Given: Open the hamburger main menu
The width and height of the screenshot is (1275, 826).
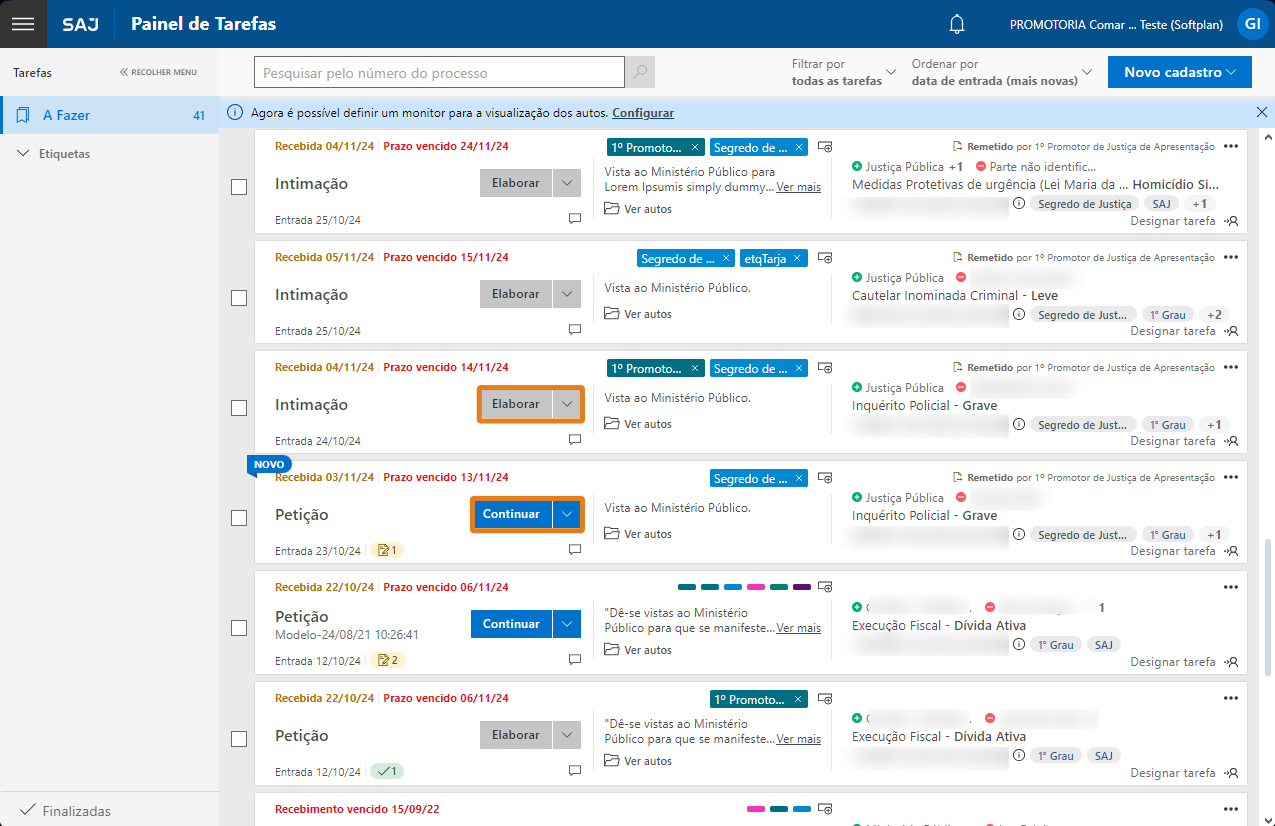Looking at the screenshot, I should 23,24.
